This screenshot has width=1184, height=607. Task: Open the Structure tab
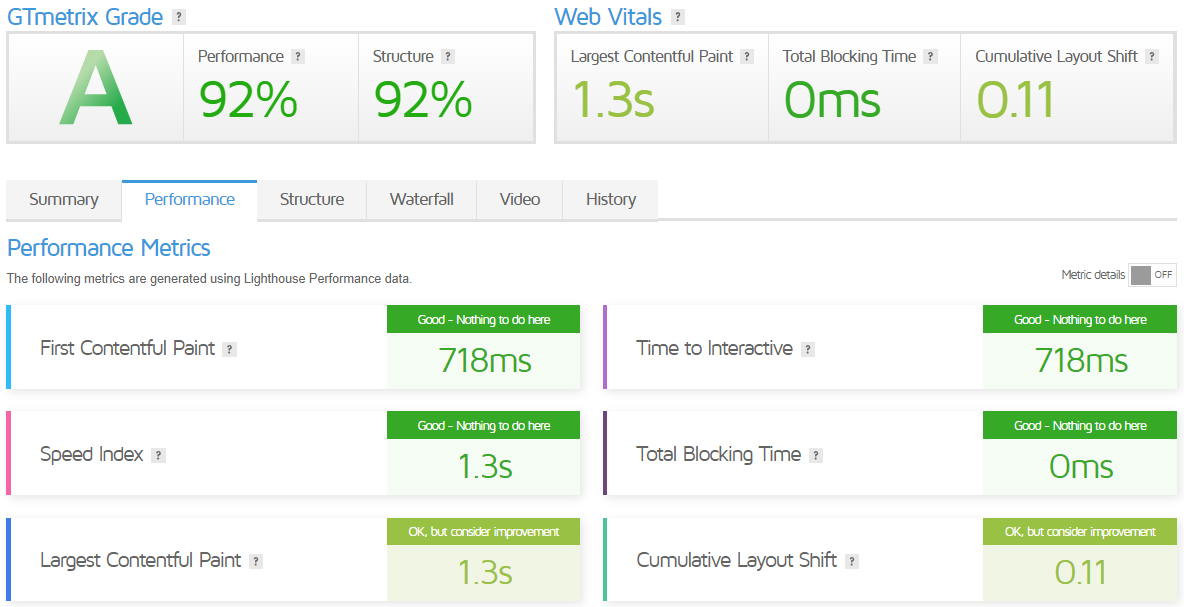tap(312, 200)
